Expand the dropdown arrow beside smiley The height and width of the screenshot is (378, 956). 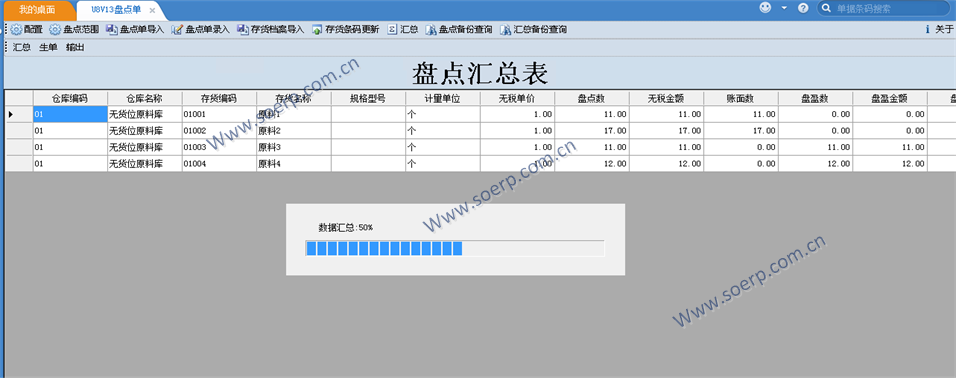785,8
